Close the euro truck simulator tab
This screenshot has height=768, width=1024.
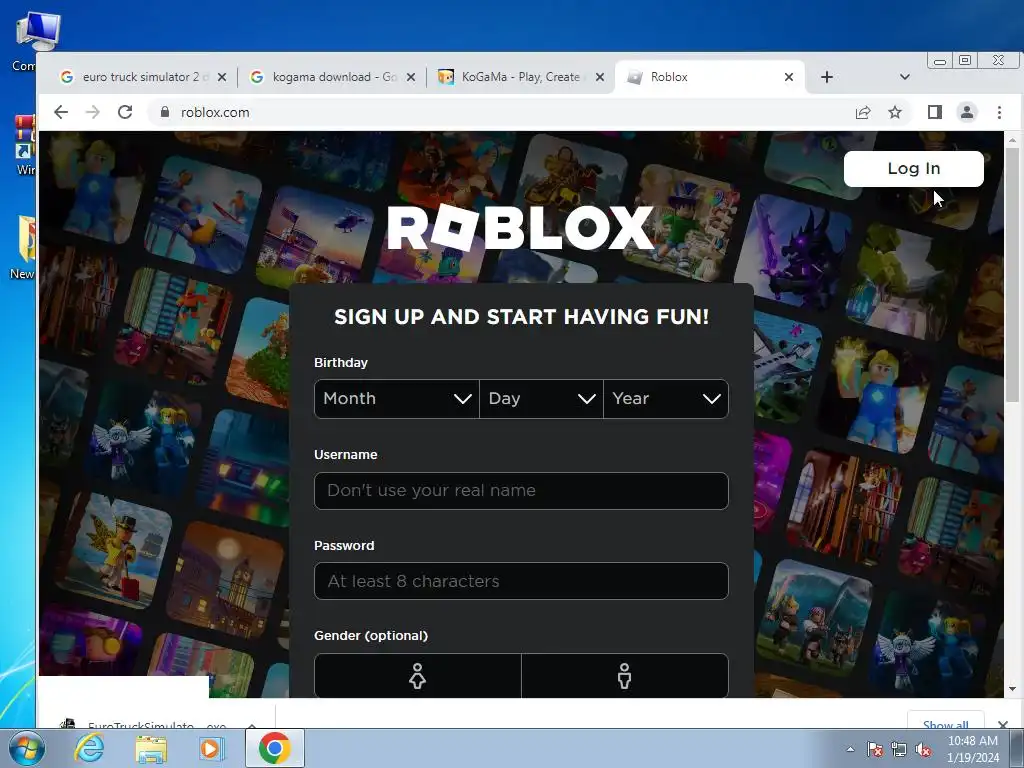point(222,77)
